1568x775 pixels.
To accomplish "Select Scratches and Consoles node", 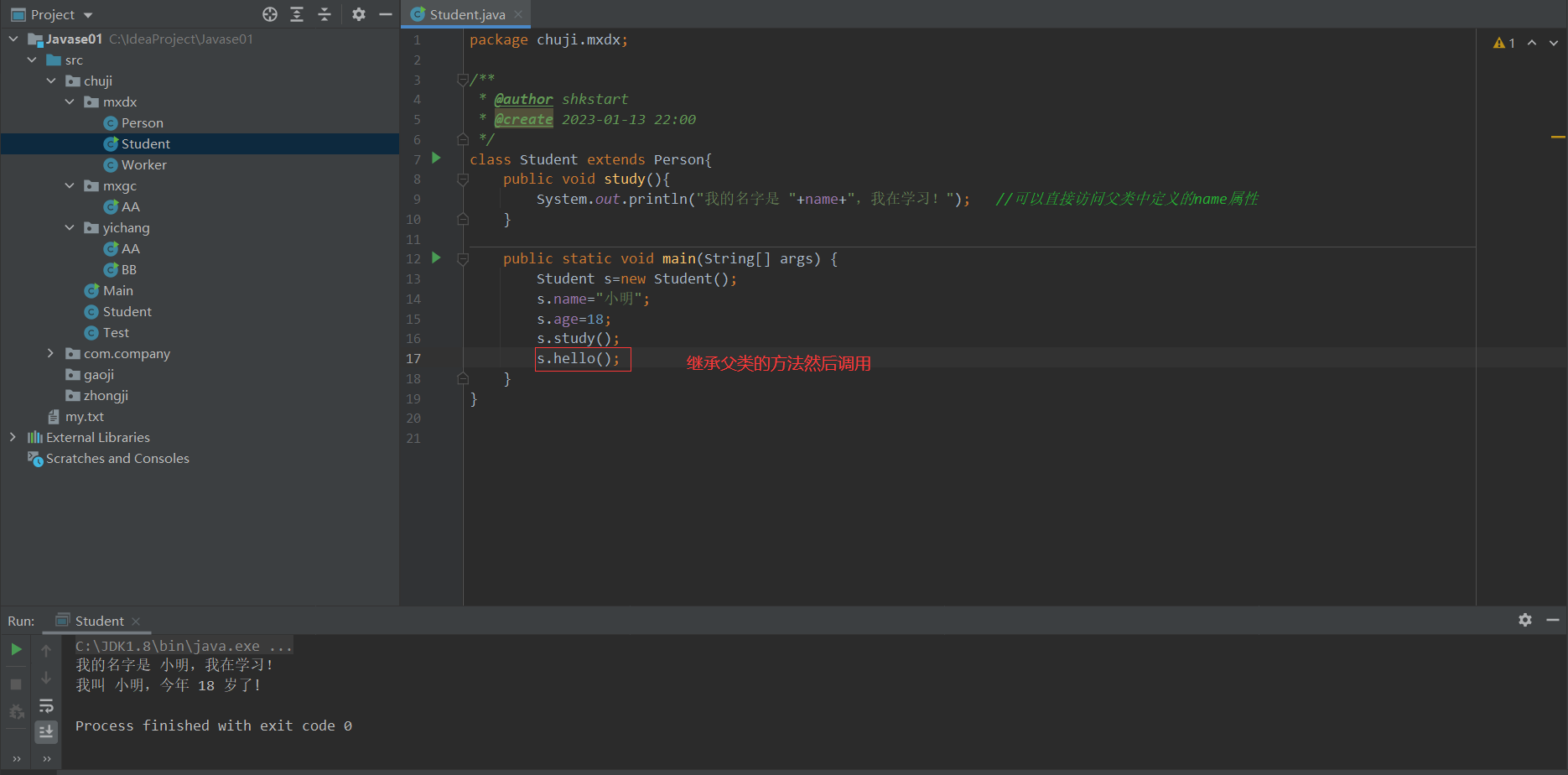I will (108, 458).
